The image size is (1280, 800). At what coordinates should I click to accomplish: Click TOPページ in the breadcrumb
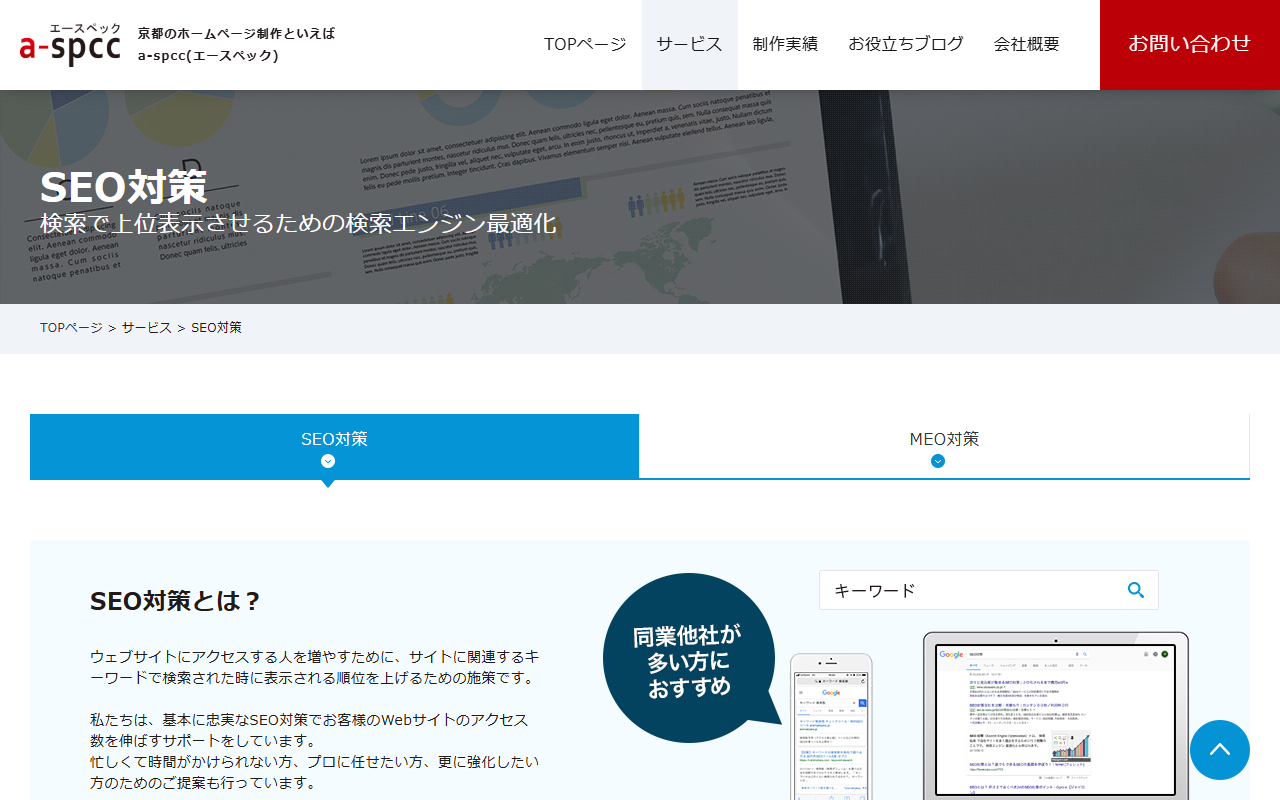(x=71, y=328)
